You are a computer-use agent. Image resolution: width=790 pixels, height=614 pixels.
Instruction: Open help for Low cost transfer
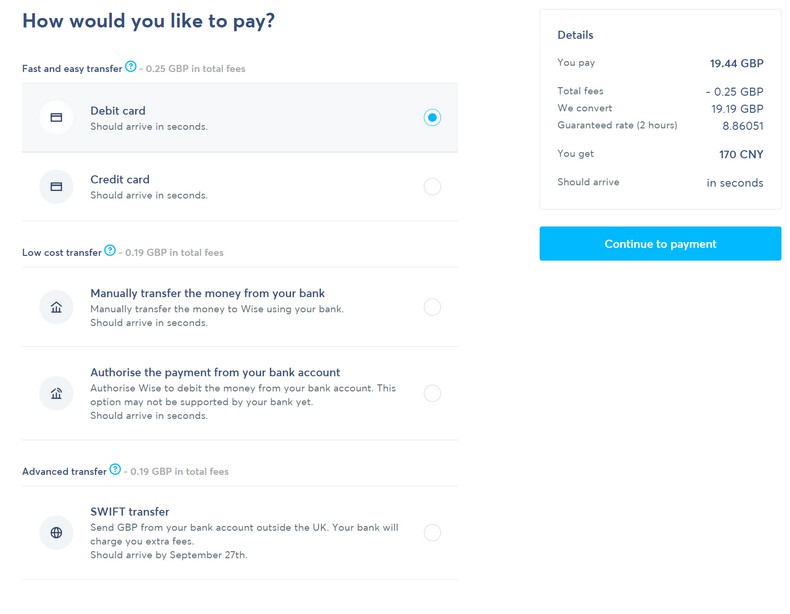point(110,251)
